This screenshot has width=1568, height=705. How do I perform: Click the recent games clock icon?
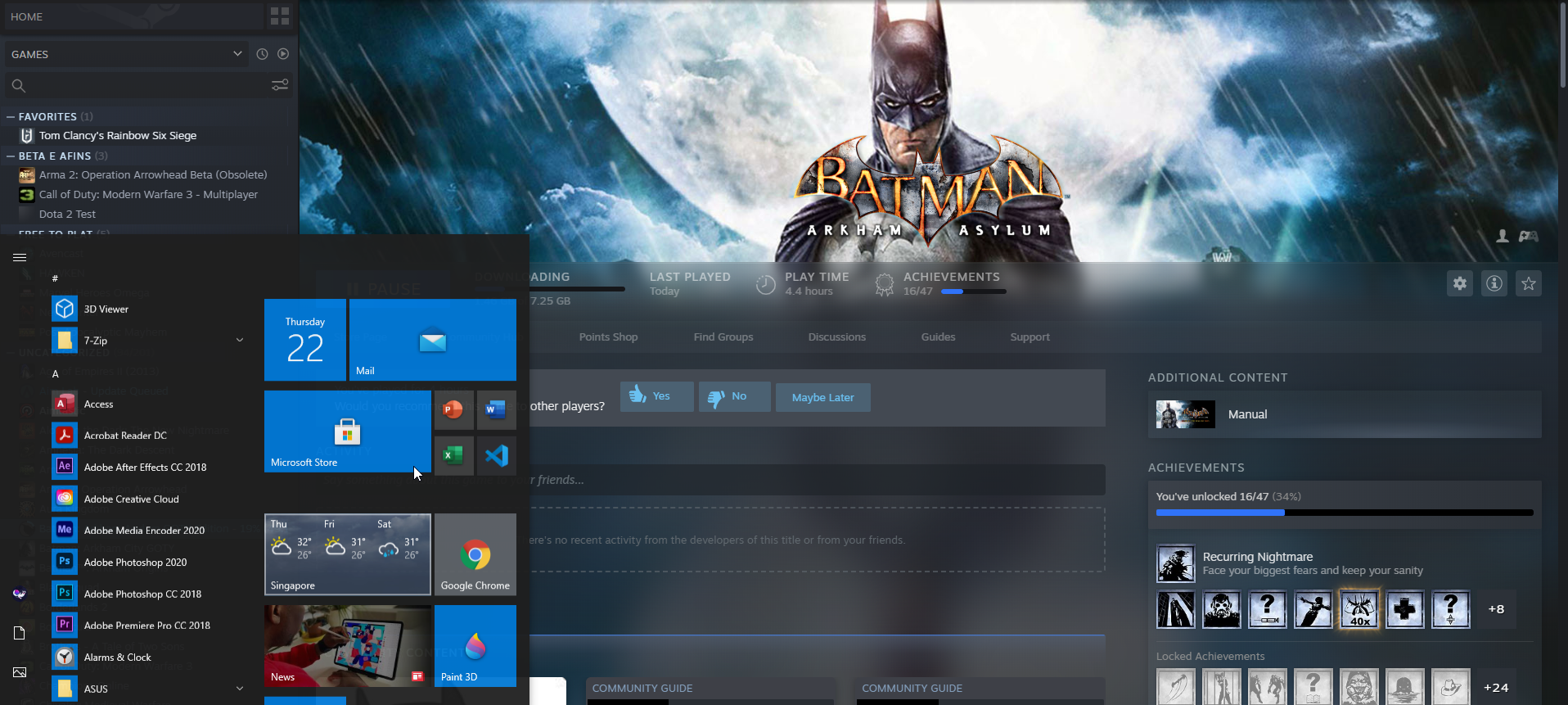[262, 54]
